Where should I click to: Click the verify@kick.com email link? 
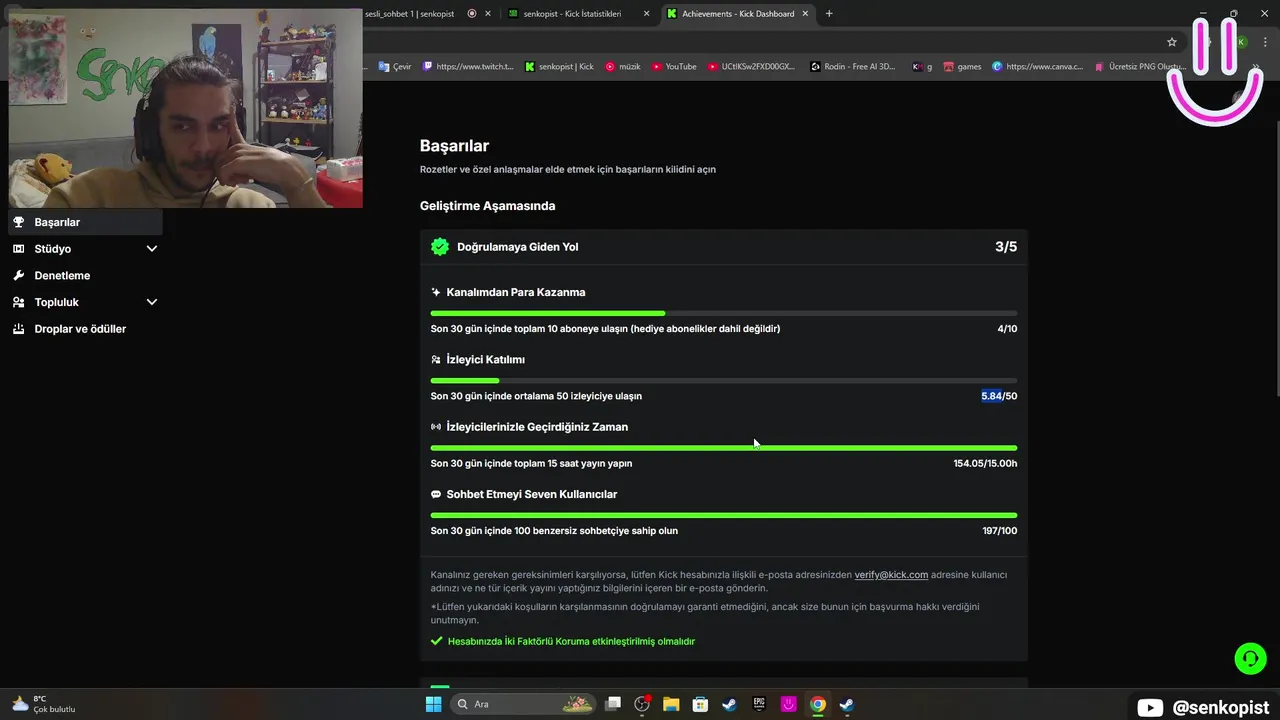[891, 575]
